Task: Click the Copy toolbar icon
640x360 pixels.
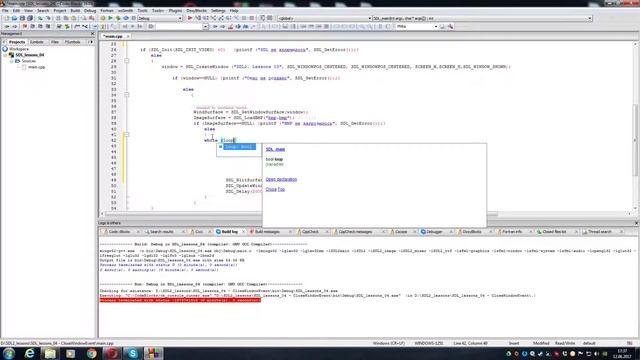Action: click(x=66, y=18)
